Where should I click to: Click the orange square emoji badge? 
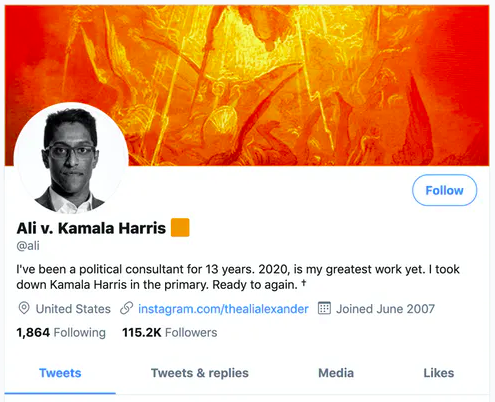[180, 227]
